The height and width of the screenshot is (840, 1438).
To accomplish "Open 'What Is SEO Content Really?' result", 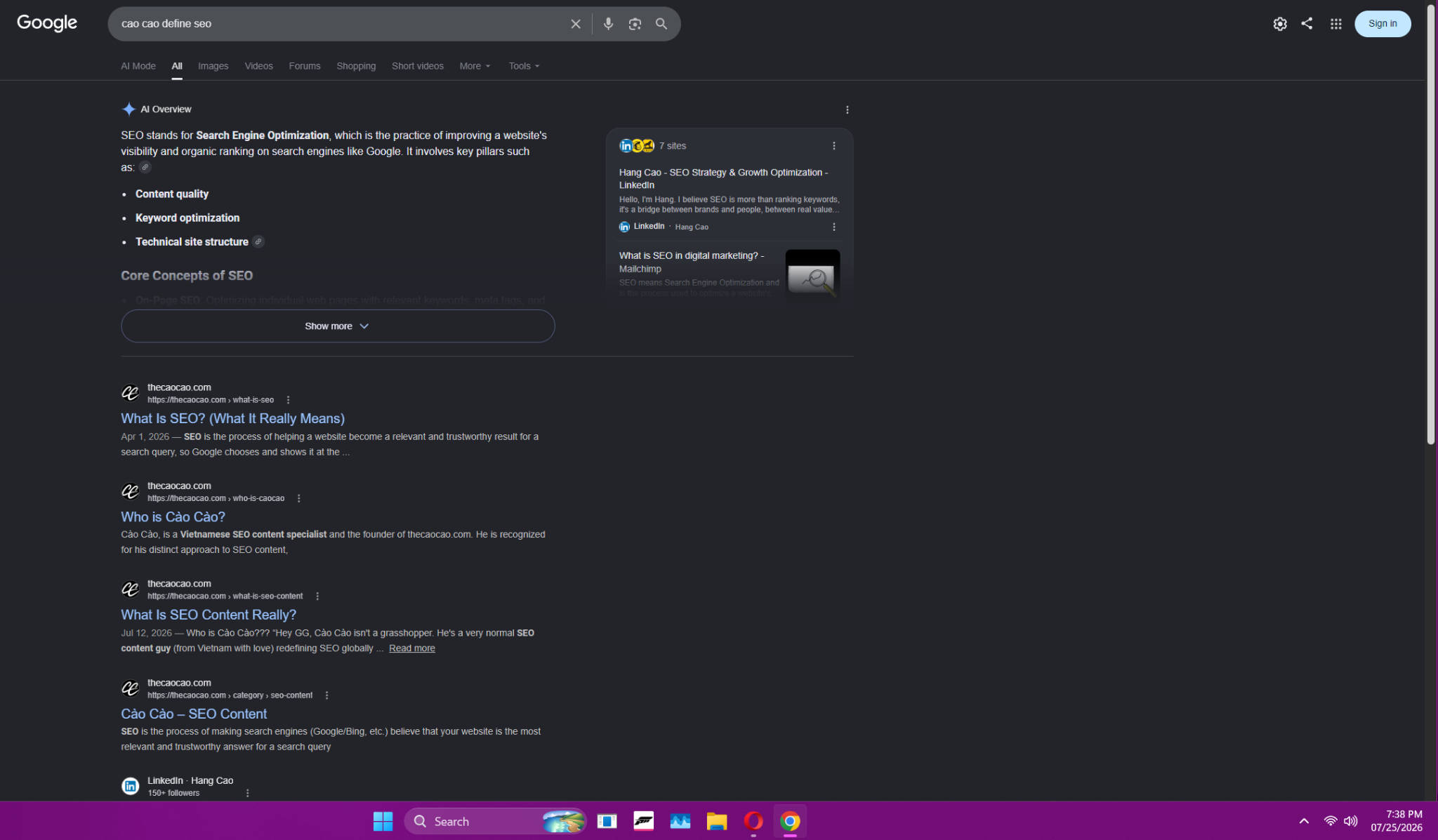I will tap(209, 615).
